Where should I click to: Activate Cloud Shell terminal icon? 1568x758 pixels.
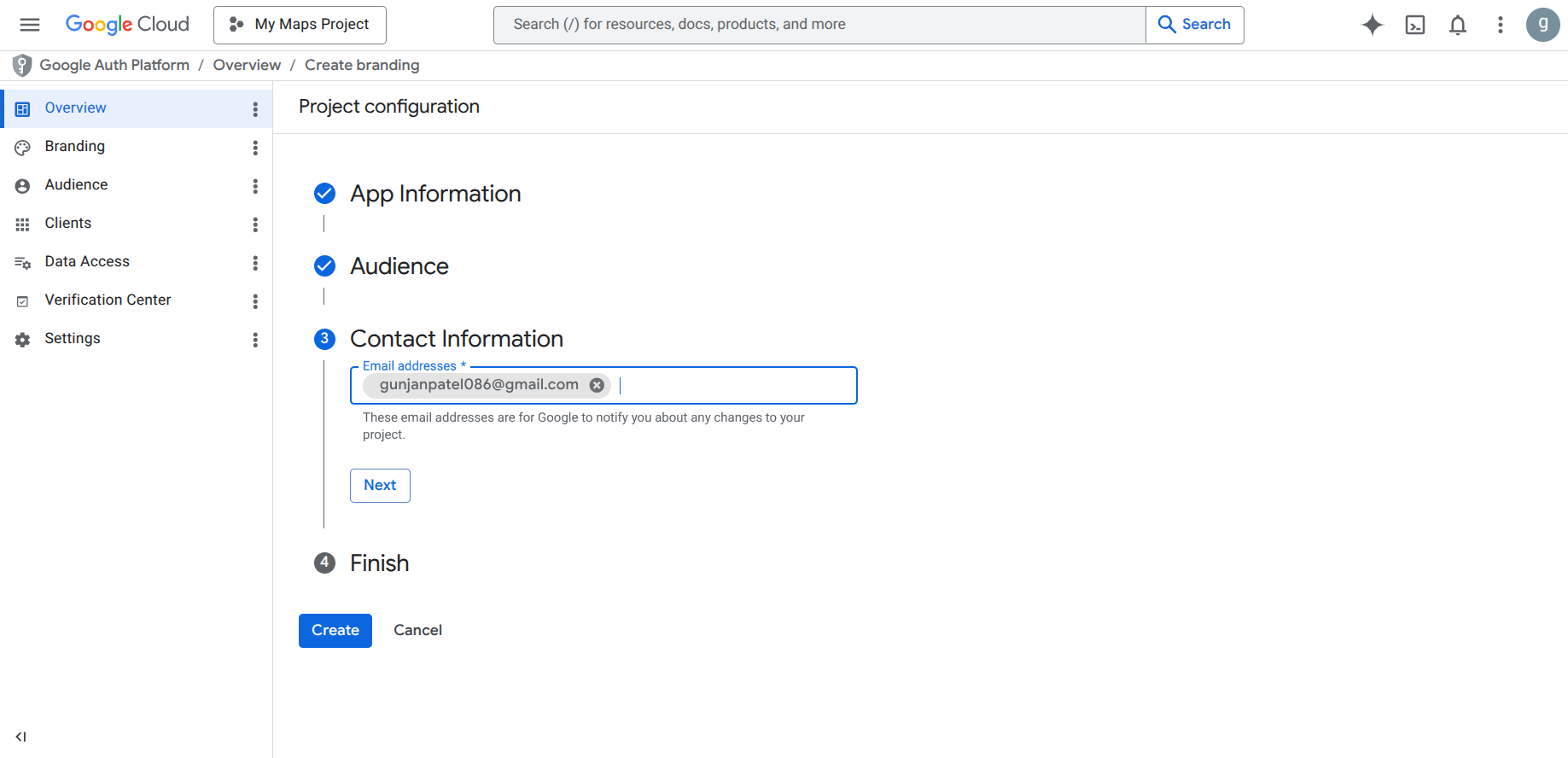(1415, 25)
